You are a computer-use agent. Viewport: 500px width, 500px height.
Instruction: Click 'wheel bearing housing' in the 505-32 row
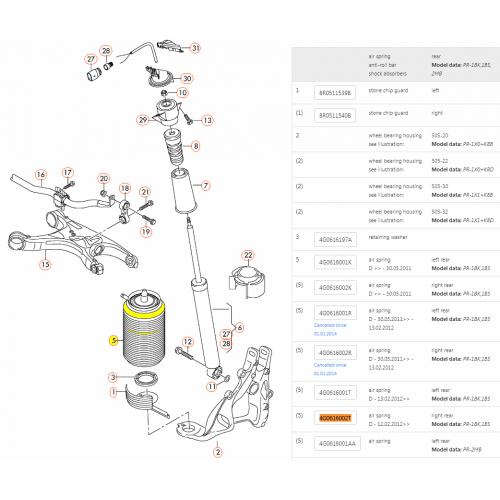[395, 212]
